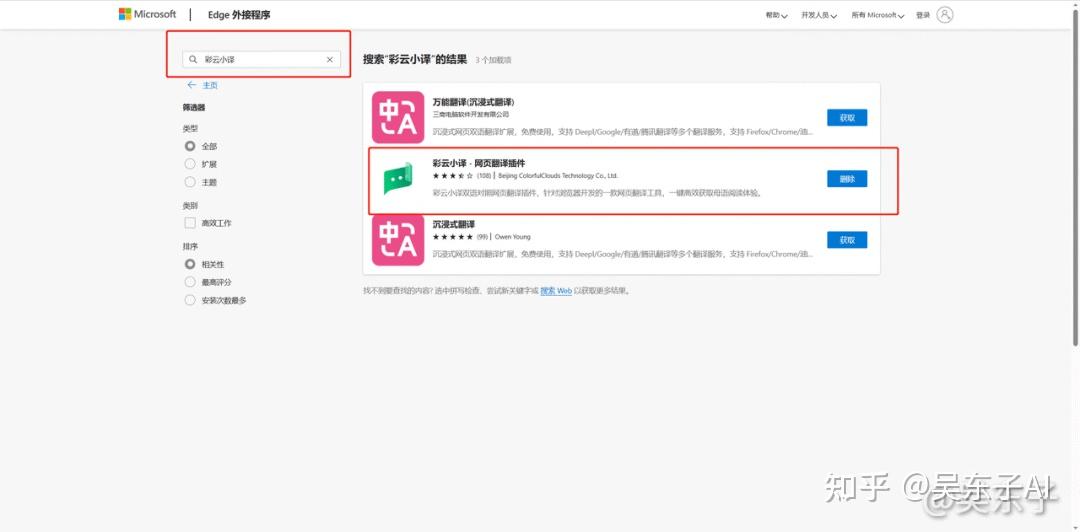Open the 沉浸式翻译 title
The image size is (1080, 532).
tap(454, 224)
